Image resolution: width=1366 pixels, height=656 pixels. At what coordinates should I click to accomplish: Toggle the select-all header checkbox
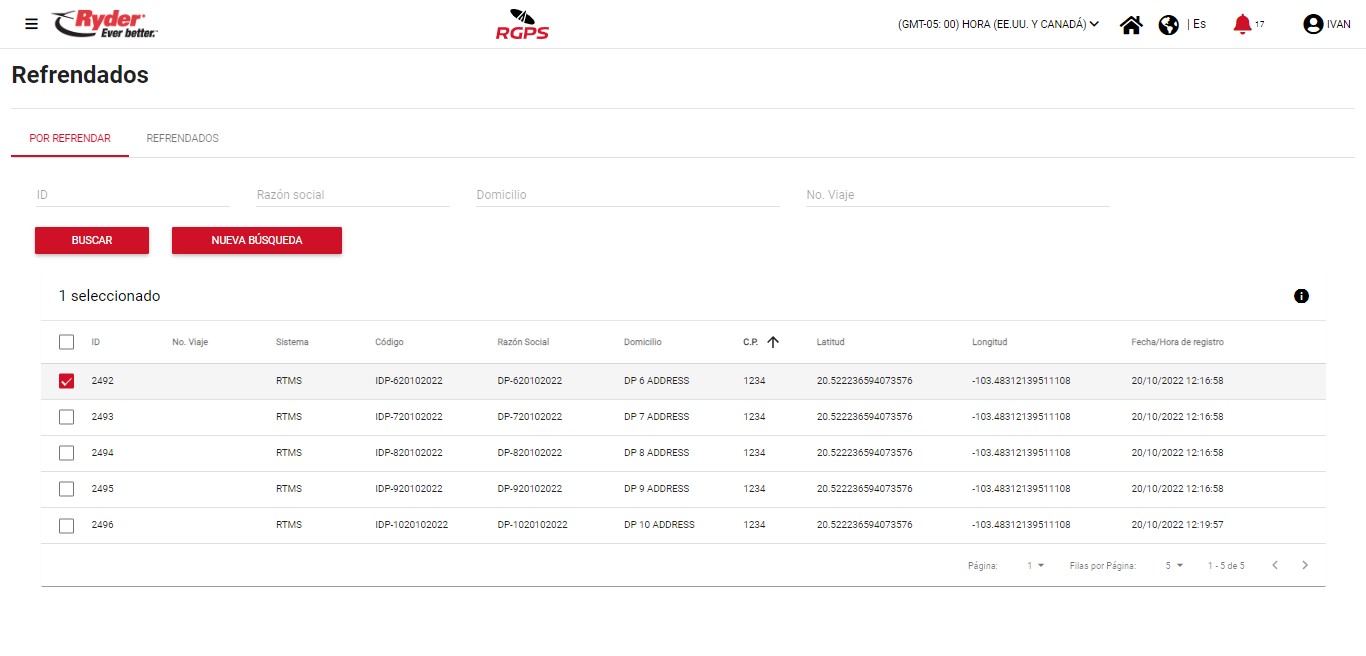tap(67, 342)
